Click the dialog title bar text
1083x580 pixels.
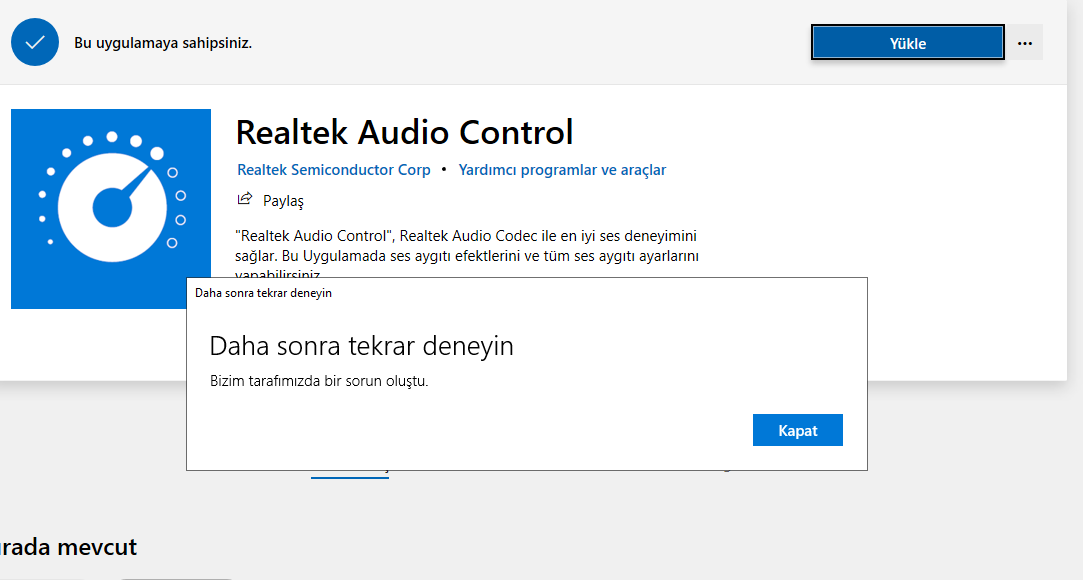(x=263, y=293)
